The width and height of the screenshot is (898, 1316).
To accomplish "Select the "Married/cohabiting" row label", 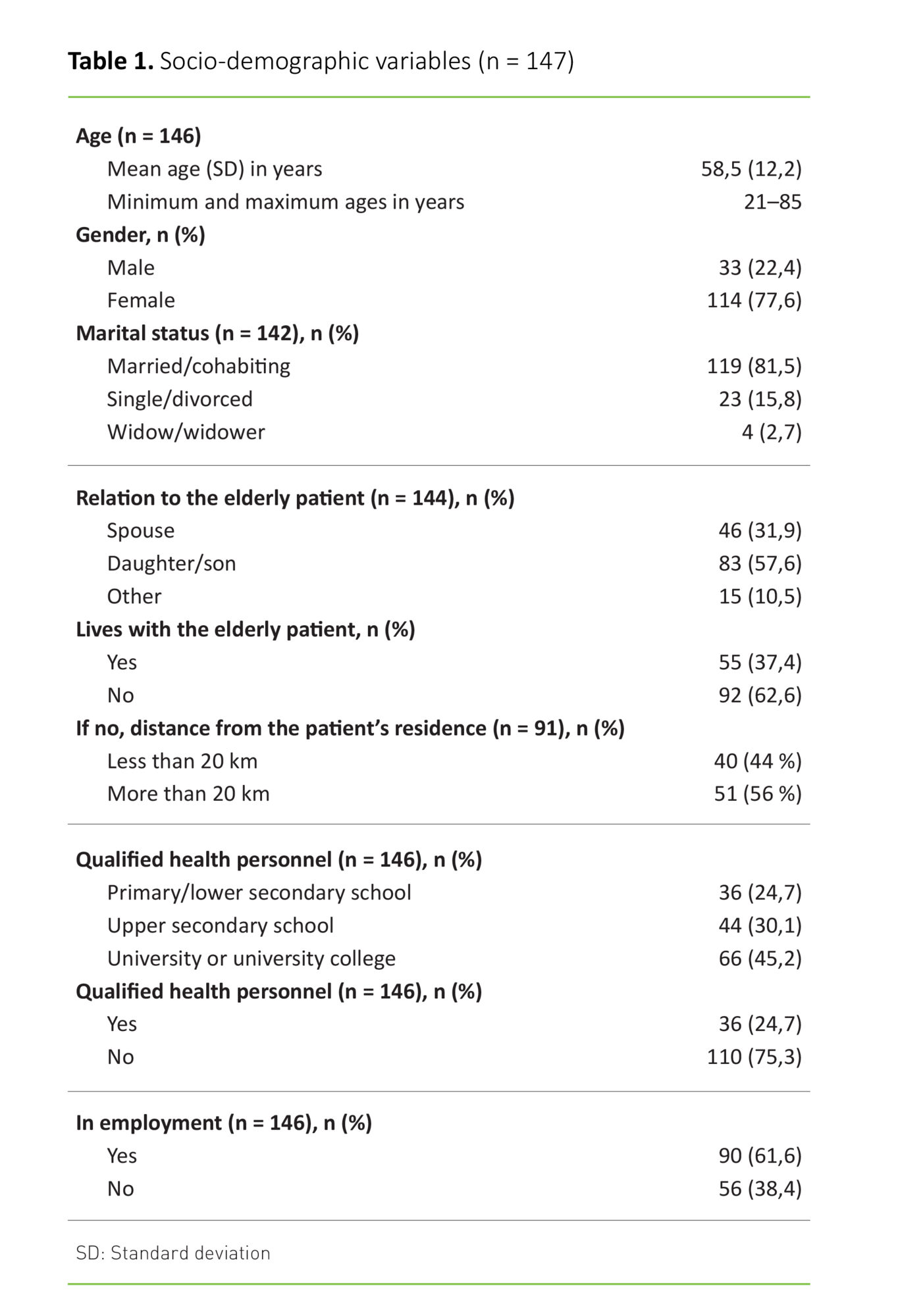I will click(198, 367).
